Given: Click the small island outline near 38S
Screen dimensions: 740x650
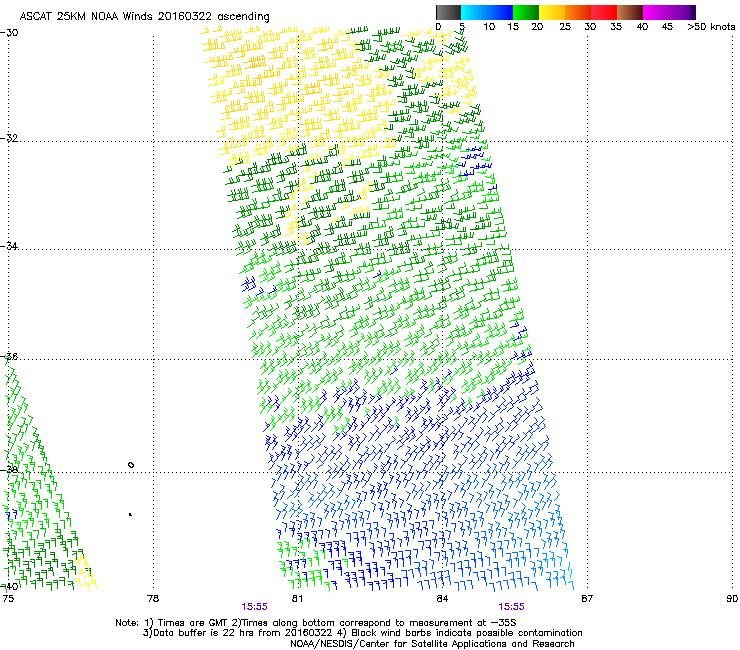Looking at the screenshot, I should coord(131,465).
